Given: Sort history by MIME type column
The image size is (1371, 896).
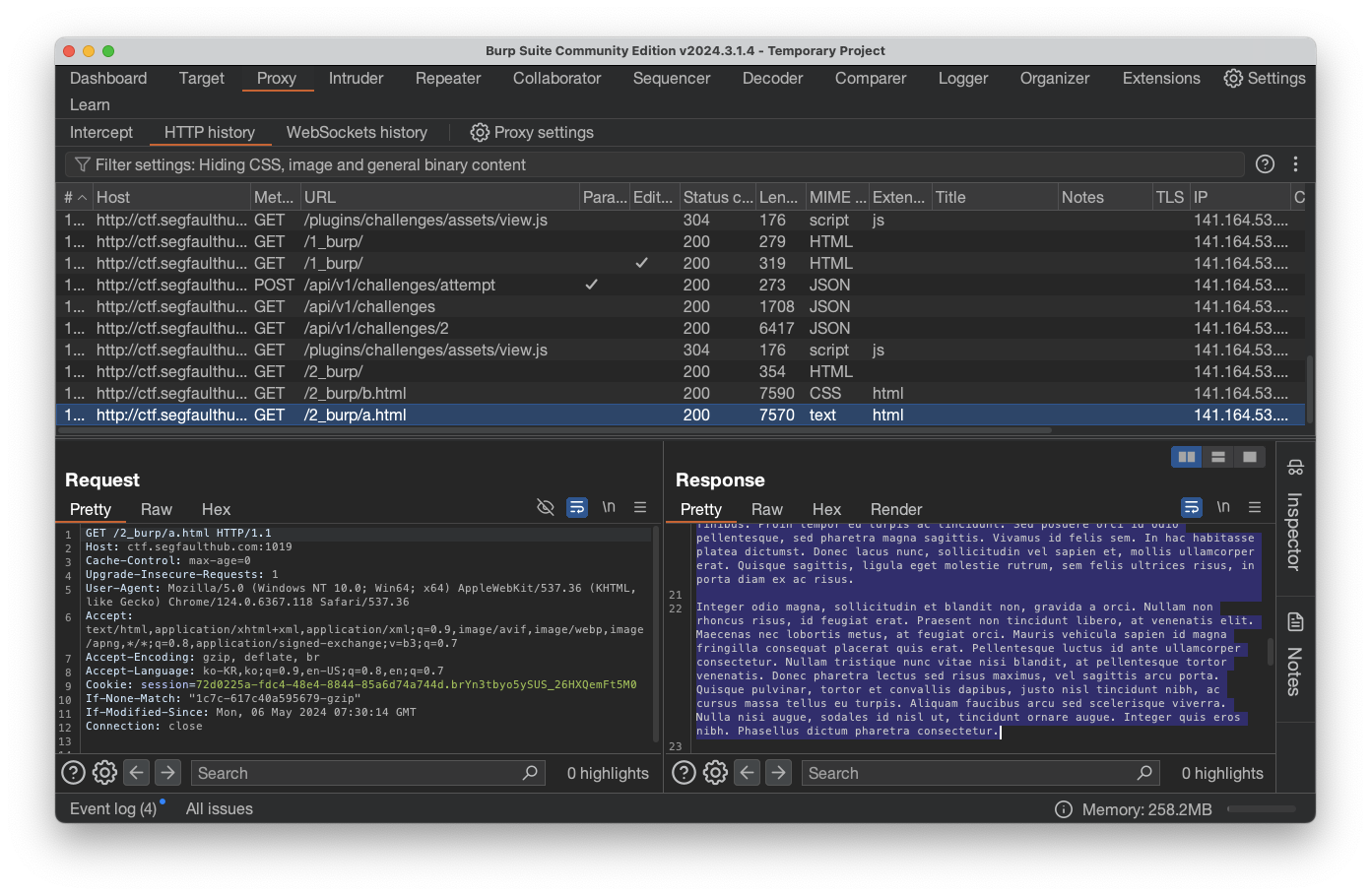Looking at the screenshot, I should [x=837, y=197].
